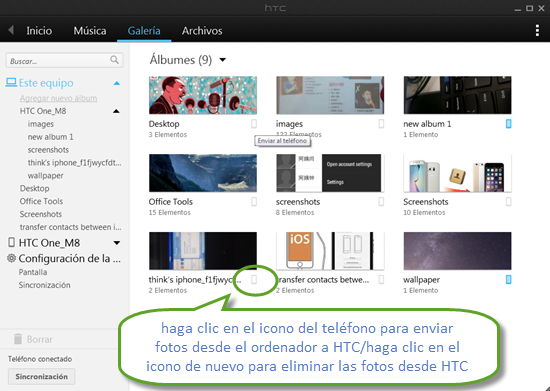Open the Screenshots phones album thumbnail
Screen dimensions: 550x391
coord(457,173)
